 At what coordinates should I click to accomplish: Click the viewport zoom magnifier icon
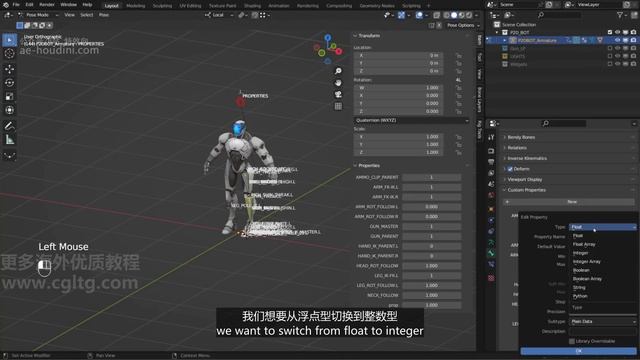338,71
